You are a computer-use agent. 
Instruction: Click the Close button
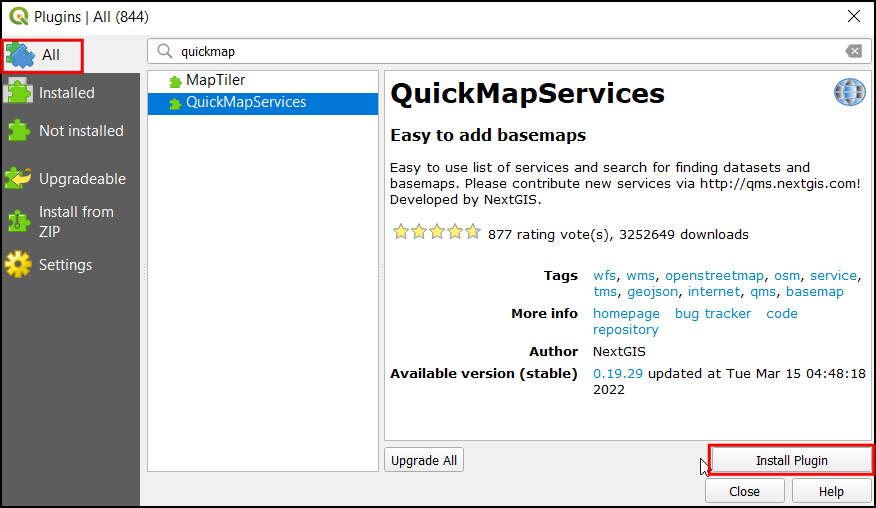click(x=744, y=491)
